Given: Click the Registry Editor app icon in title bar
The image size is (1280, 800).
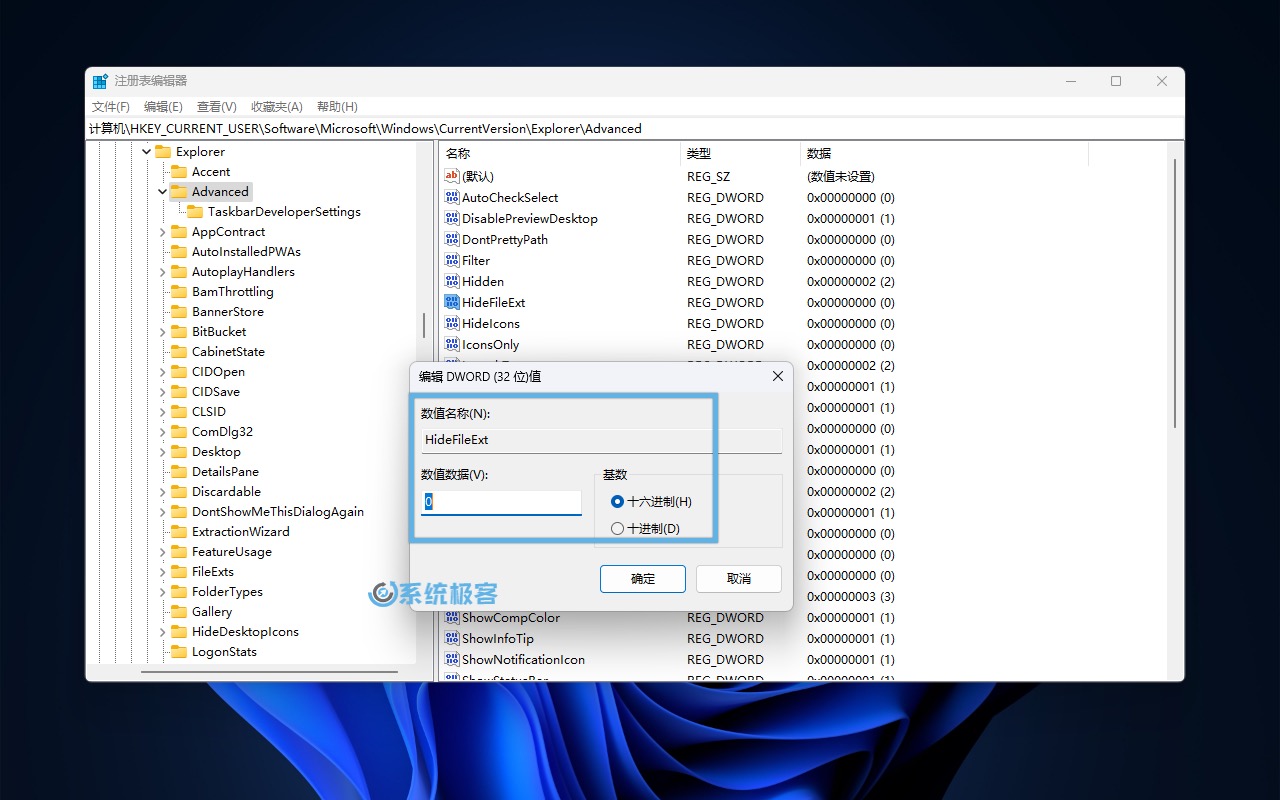Looking at the screenshot, I should coord(100,81).
